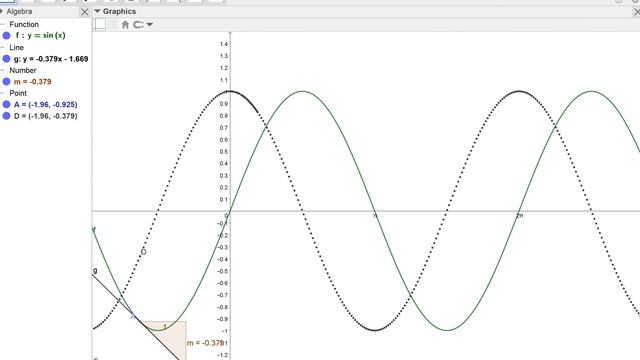Collapse the Function category in Algebra
640x360 pixels.
(x=2, y=24)
